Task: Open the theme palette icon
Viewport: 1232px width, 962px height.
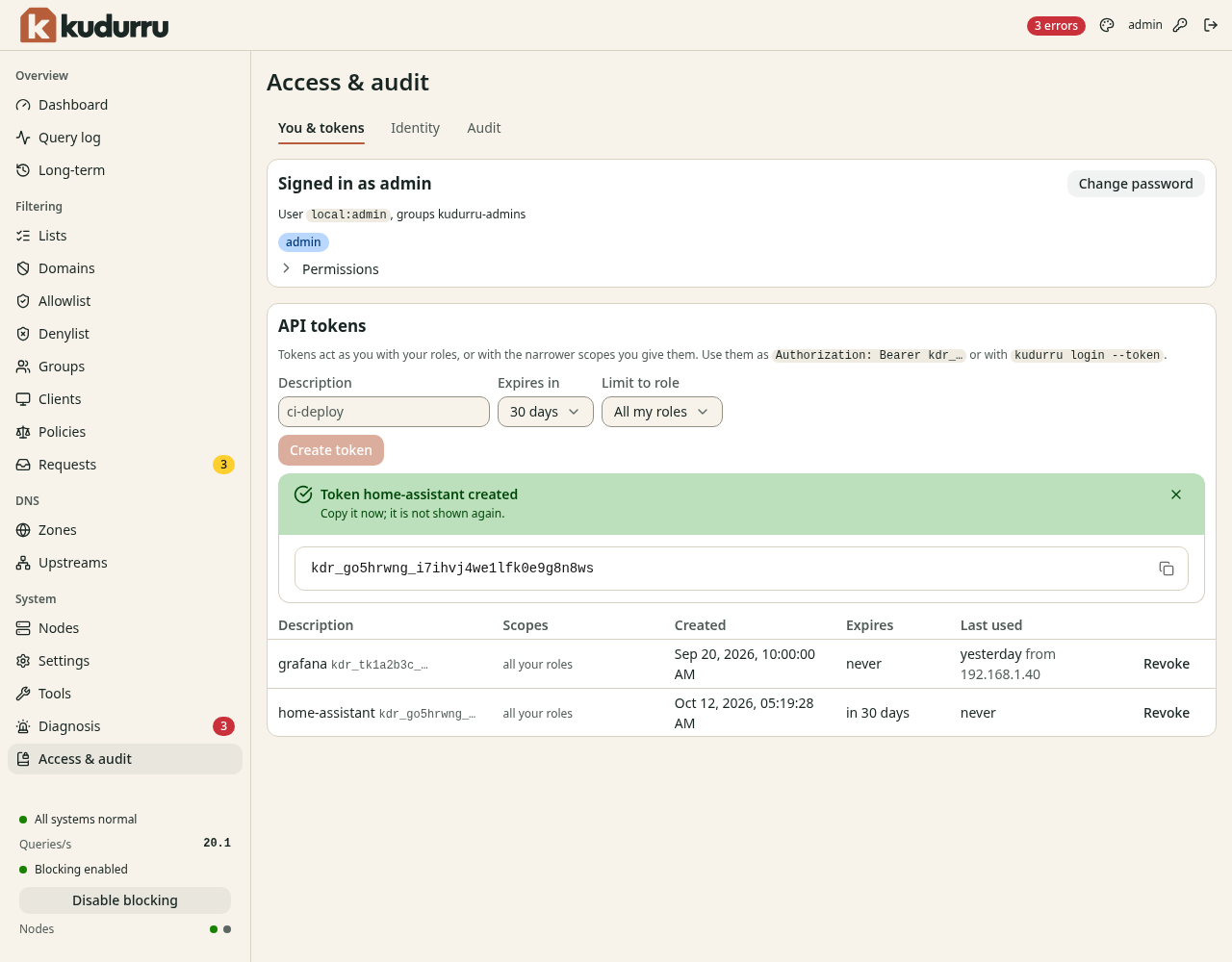Action: coord(1107,25)
